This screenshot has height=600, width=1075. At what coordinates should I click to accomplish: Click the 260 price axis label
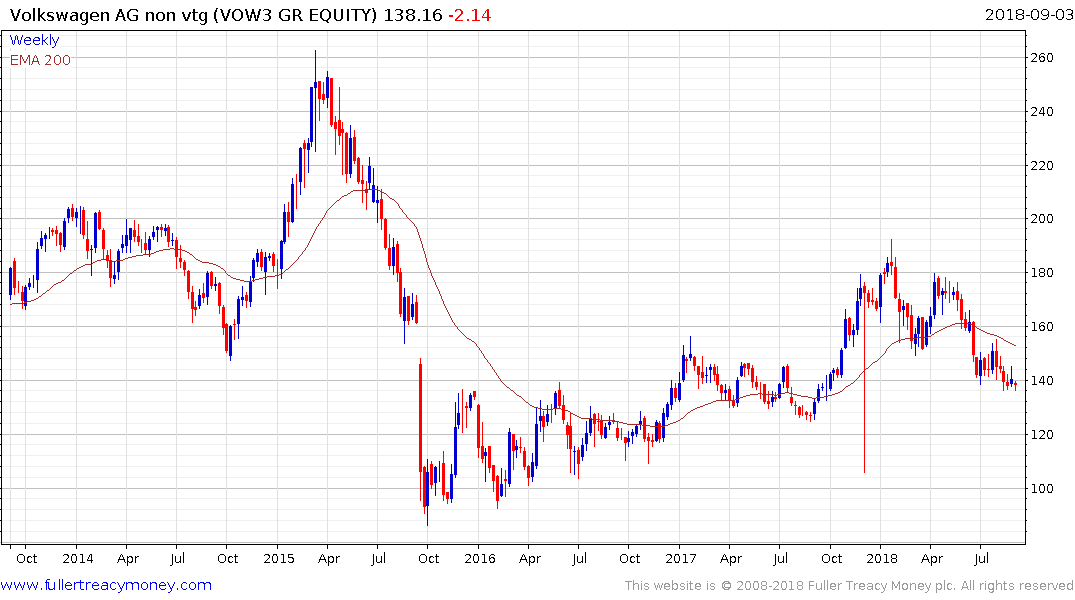coord(1042,58)
